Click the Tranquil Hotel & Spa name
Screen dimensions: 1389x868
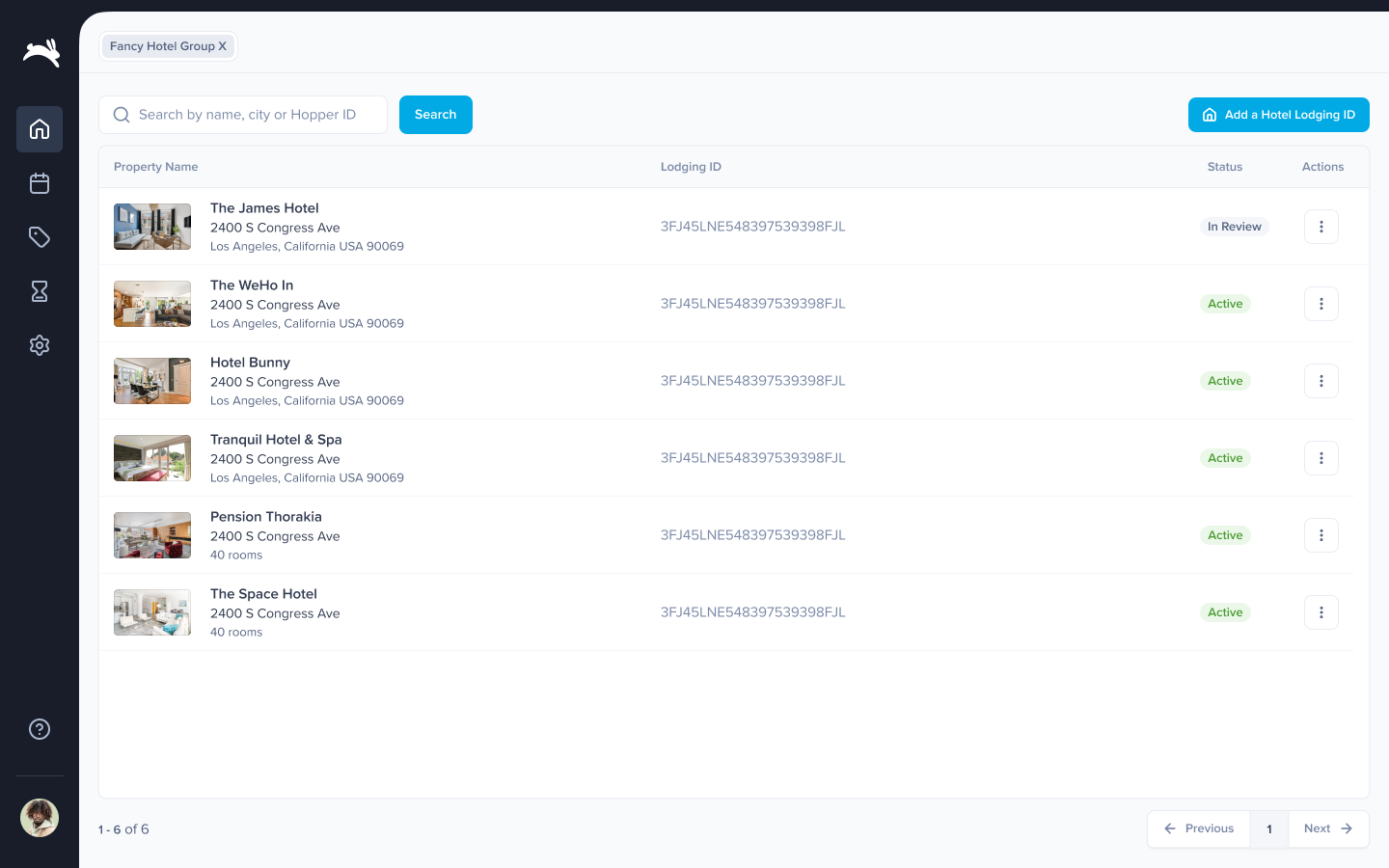coord(276,440)
